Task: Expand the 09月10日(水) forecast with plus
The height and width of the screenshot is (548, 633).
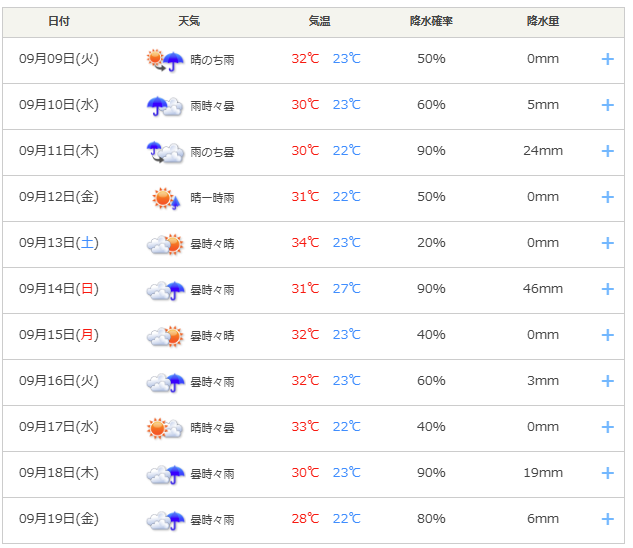Action: coord(607,105)
